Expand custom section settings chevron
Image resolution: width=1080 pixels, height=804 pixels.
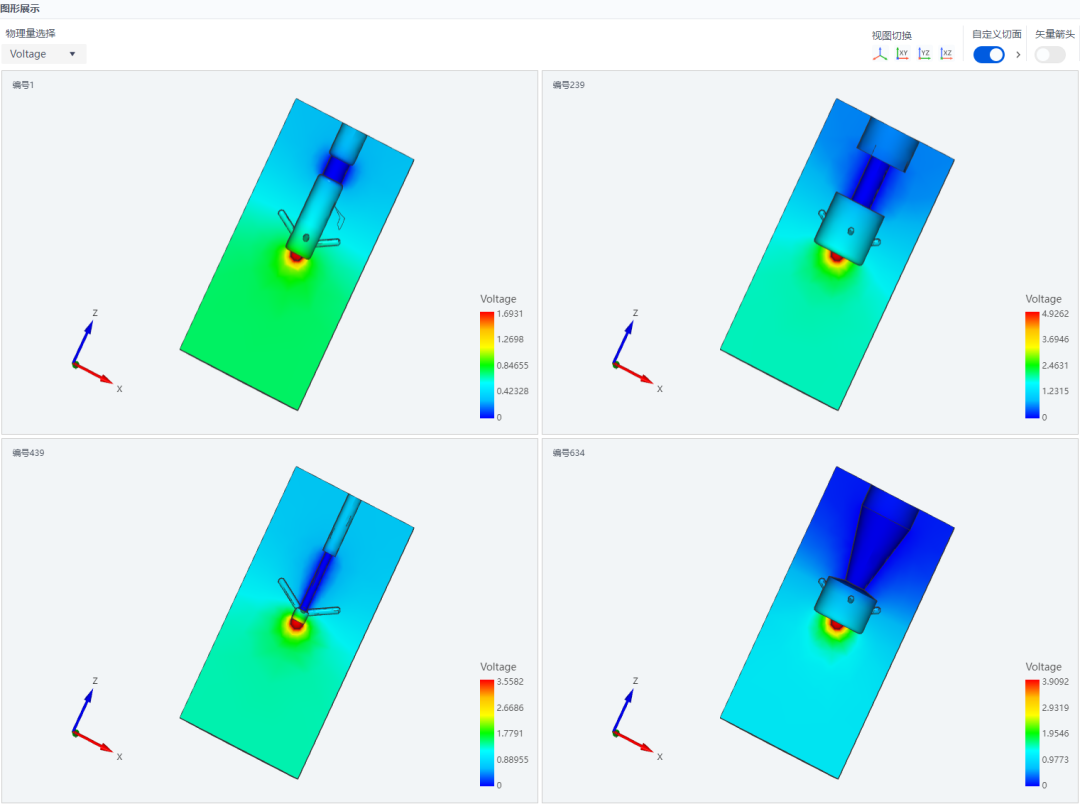pyautogui.click(x=1018, y=54)
